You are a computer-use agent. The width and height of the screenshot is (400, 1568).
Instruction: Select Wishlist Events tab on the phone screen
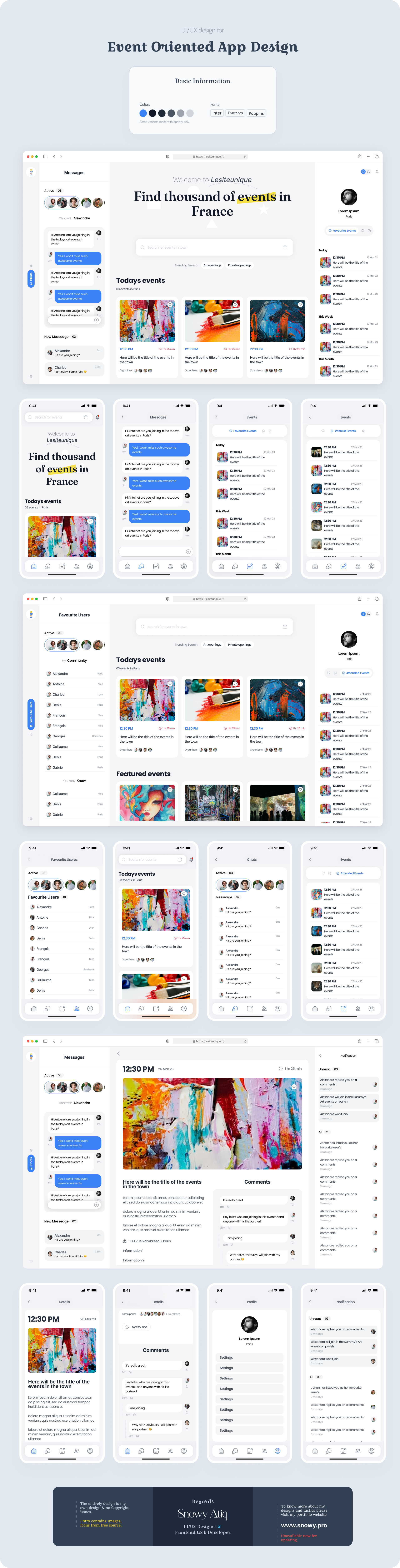pyautogui.click(x=344, y=431)
